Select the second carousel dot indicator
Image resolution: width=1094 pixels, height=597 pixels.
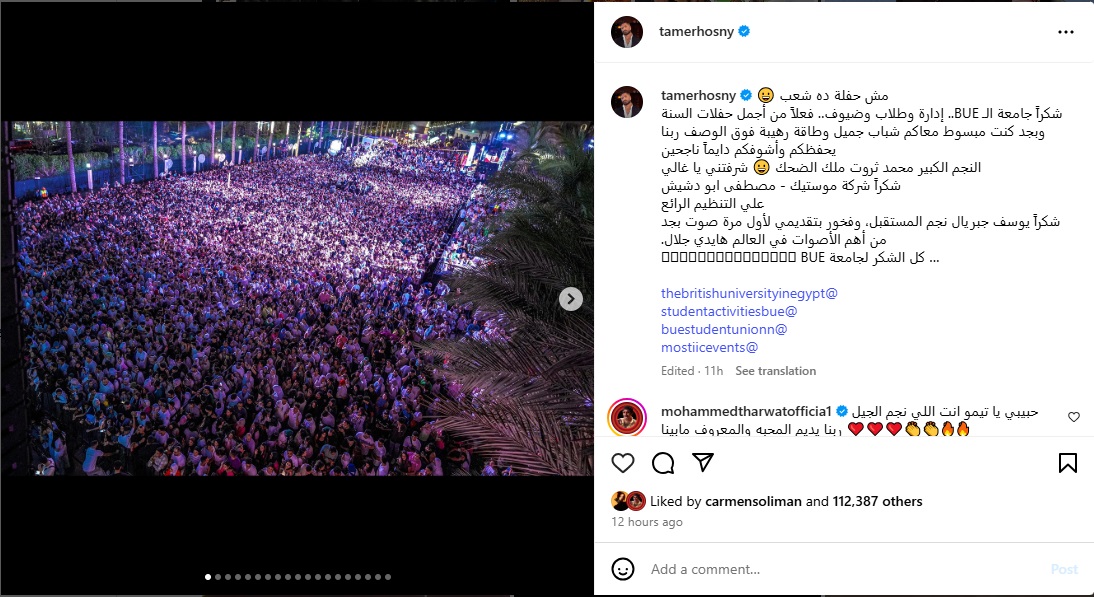pyautogui.click(x=218, y=577)
